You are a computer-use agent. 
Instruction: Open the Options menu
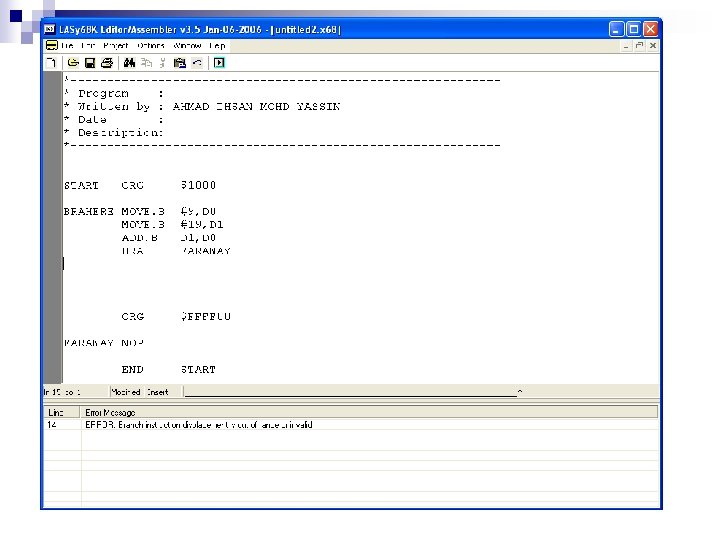tap(151, 45)
